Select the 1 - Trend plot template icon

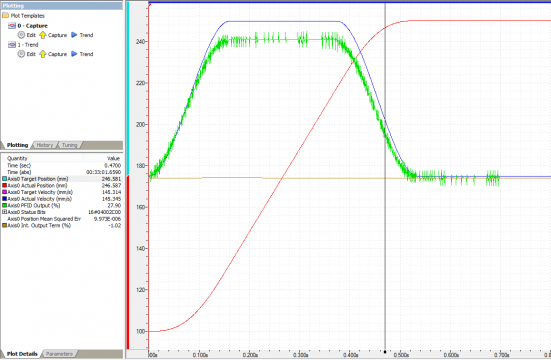point(12,45)
